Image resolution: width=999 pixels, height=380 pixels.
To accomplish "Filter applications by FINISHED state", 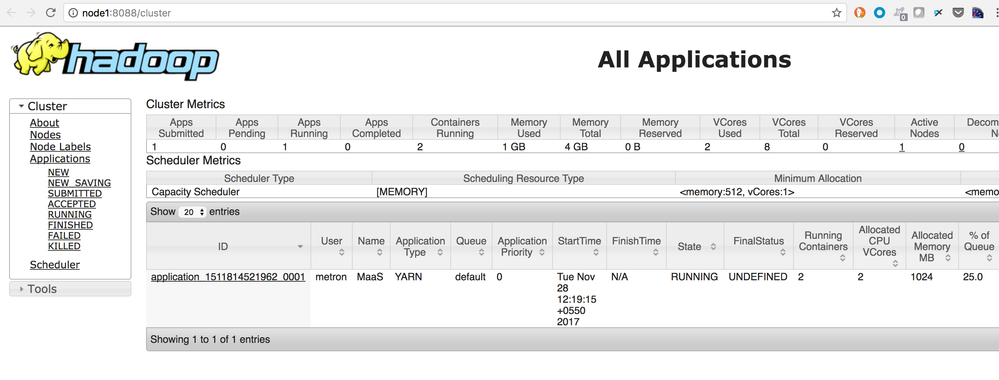I will click(70, 225).
